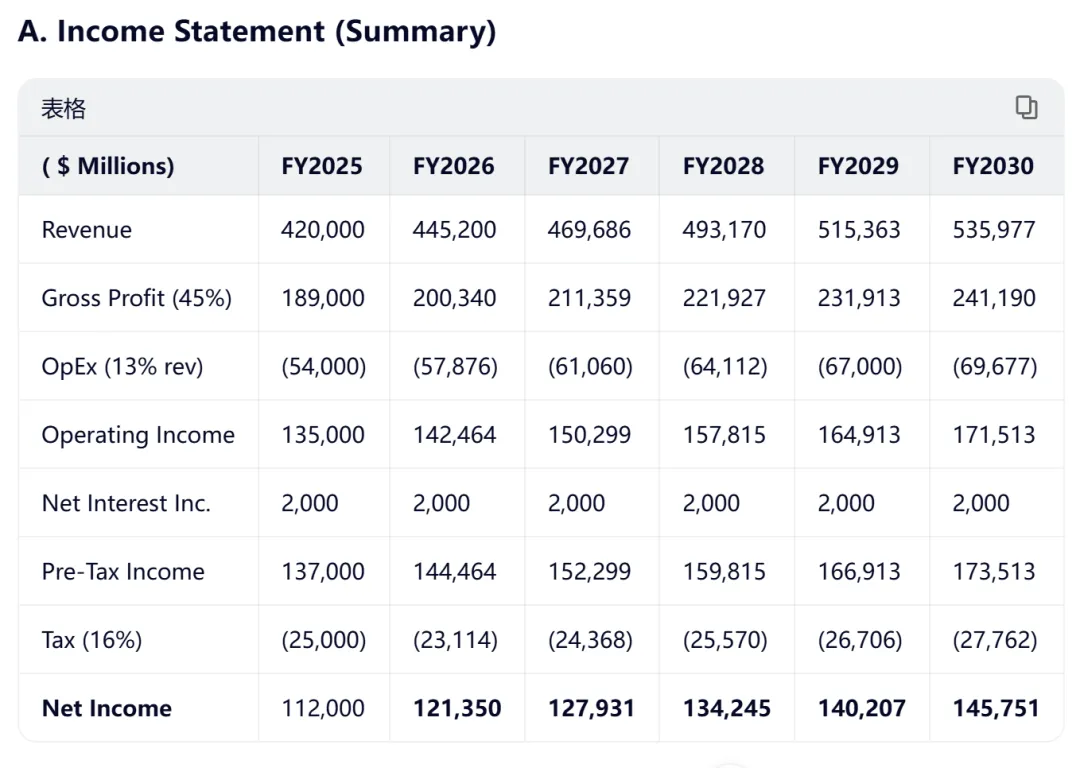Click the Tax (16%) row label
The height and width of the screenshot is (768, 1080).
click(93, 640)
